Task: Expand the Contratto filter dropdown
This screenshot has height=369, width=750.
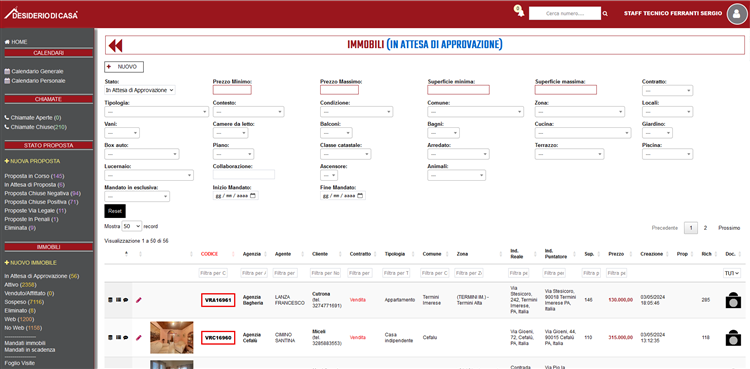Action: [x=667, y=90]
